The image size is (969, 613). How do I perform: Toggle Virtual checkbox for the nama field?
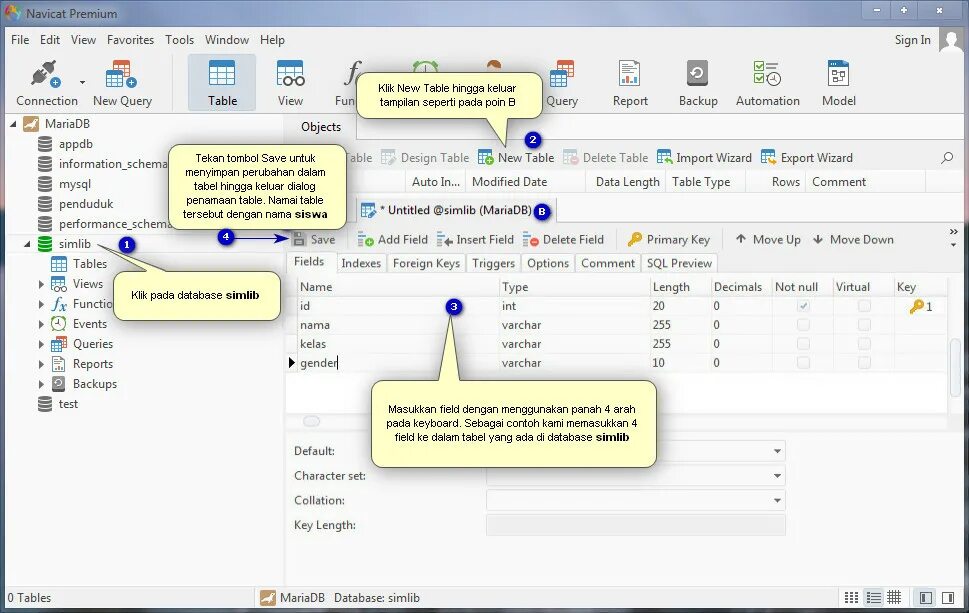pos(864,325)
